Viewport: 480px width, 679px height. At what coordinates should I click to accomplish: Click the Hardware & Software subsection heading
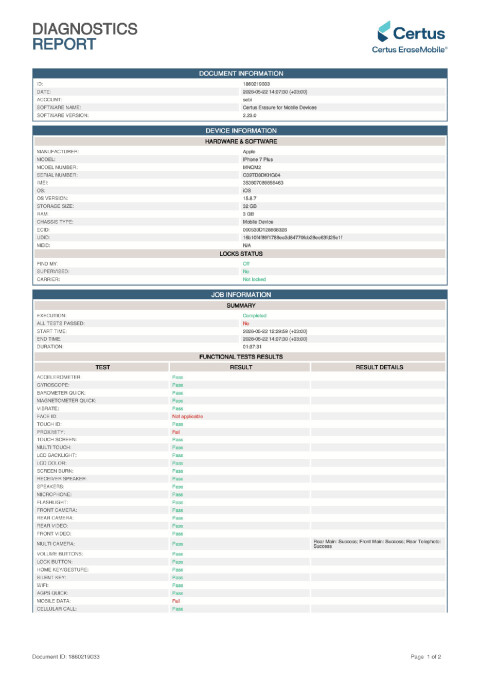tap(240, 141)
